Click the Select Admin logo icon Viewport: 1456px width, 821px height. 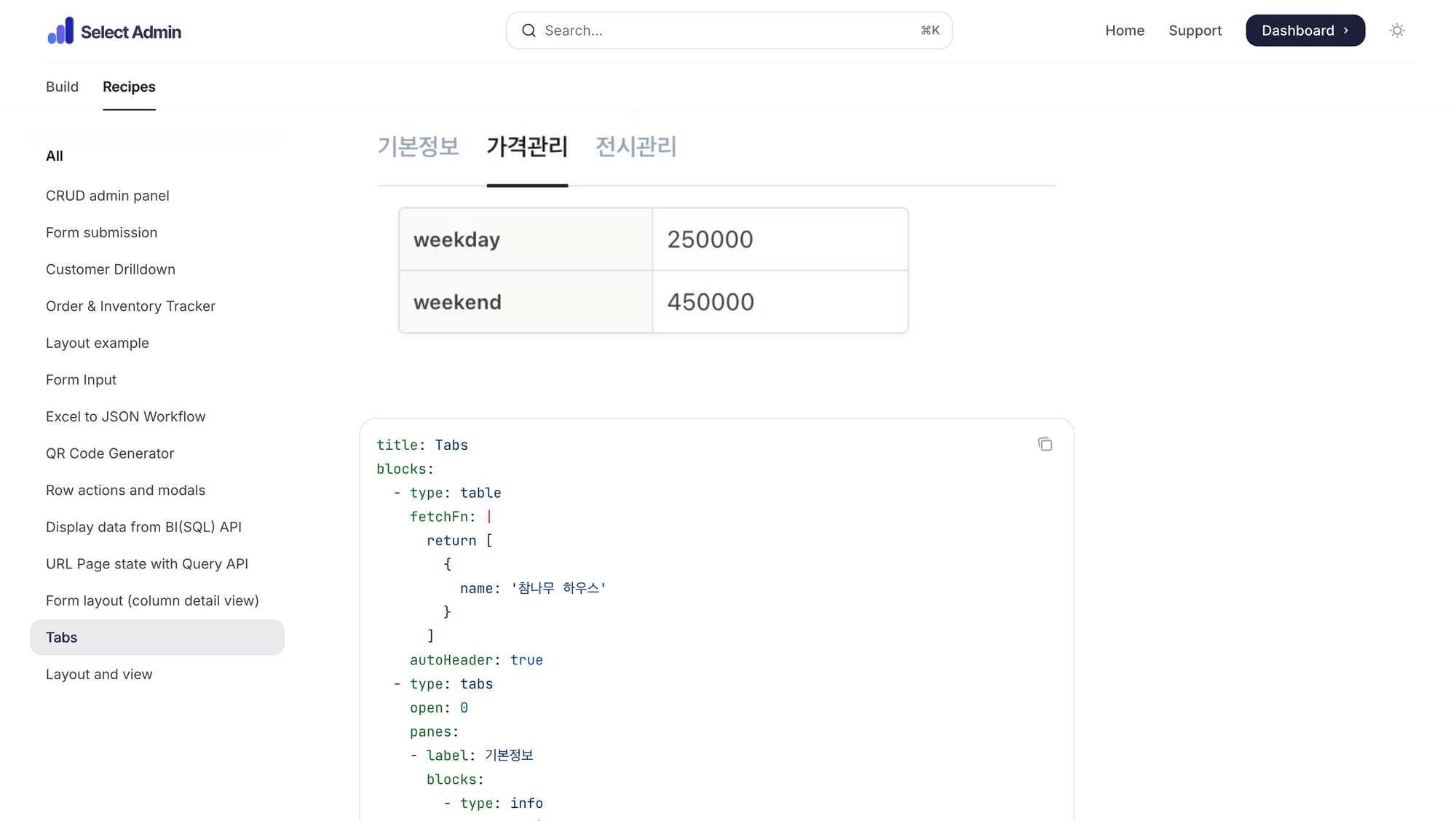click(x=60, y=30)
